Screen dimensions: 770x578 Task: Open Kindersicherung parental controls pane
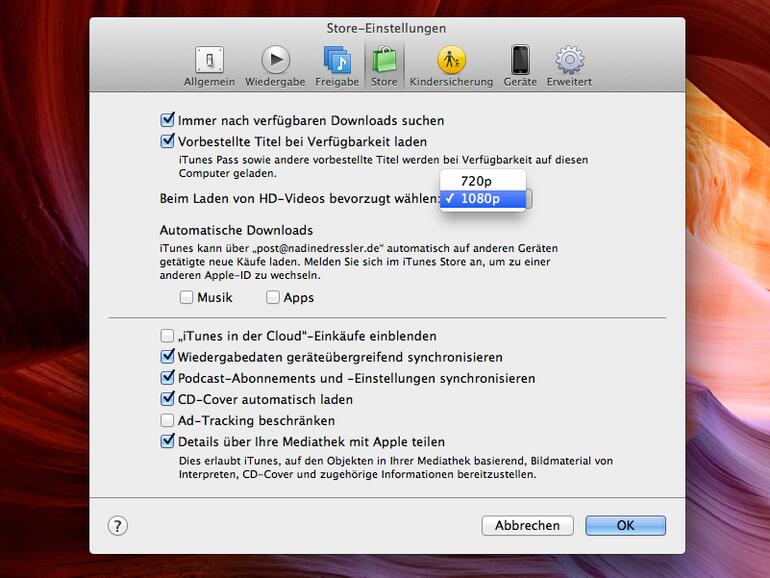(x=451, y=66)
